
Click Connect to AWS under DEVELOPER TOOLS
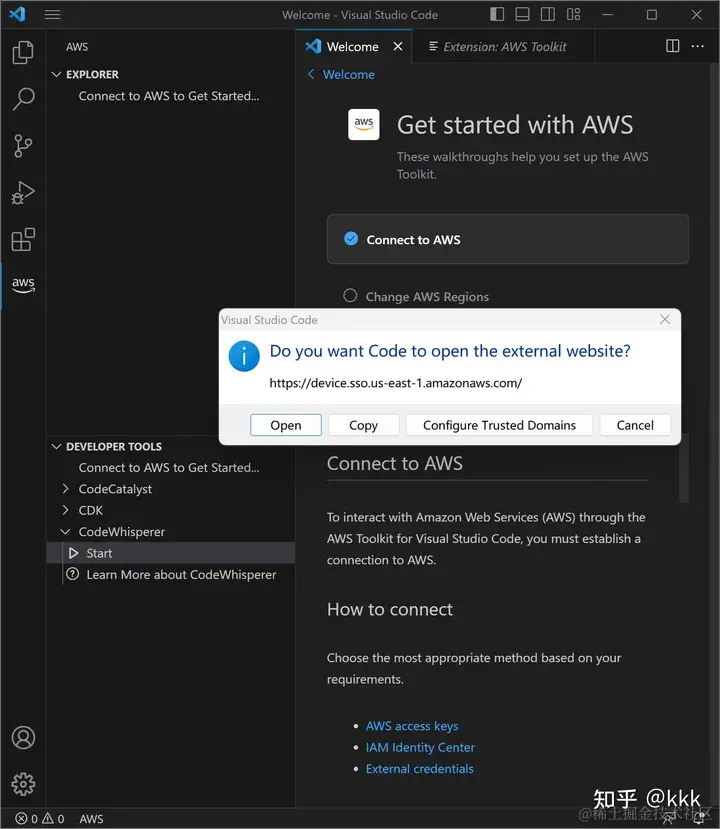coord(169,467)
